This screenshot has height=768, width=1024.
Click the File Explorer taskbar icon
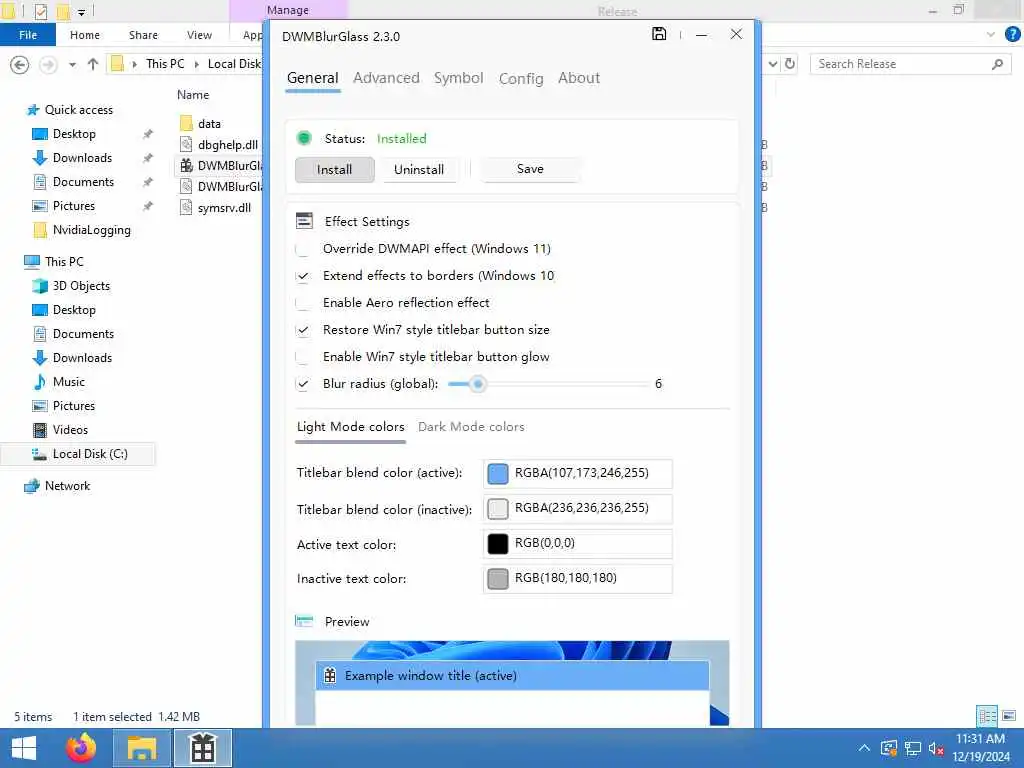(142, 748)
